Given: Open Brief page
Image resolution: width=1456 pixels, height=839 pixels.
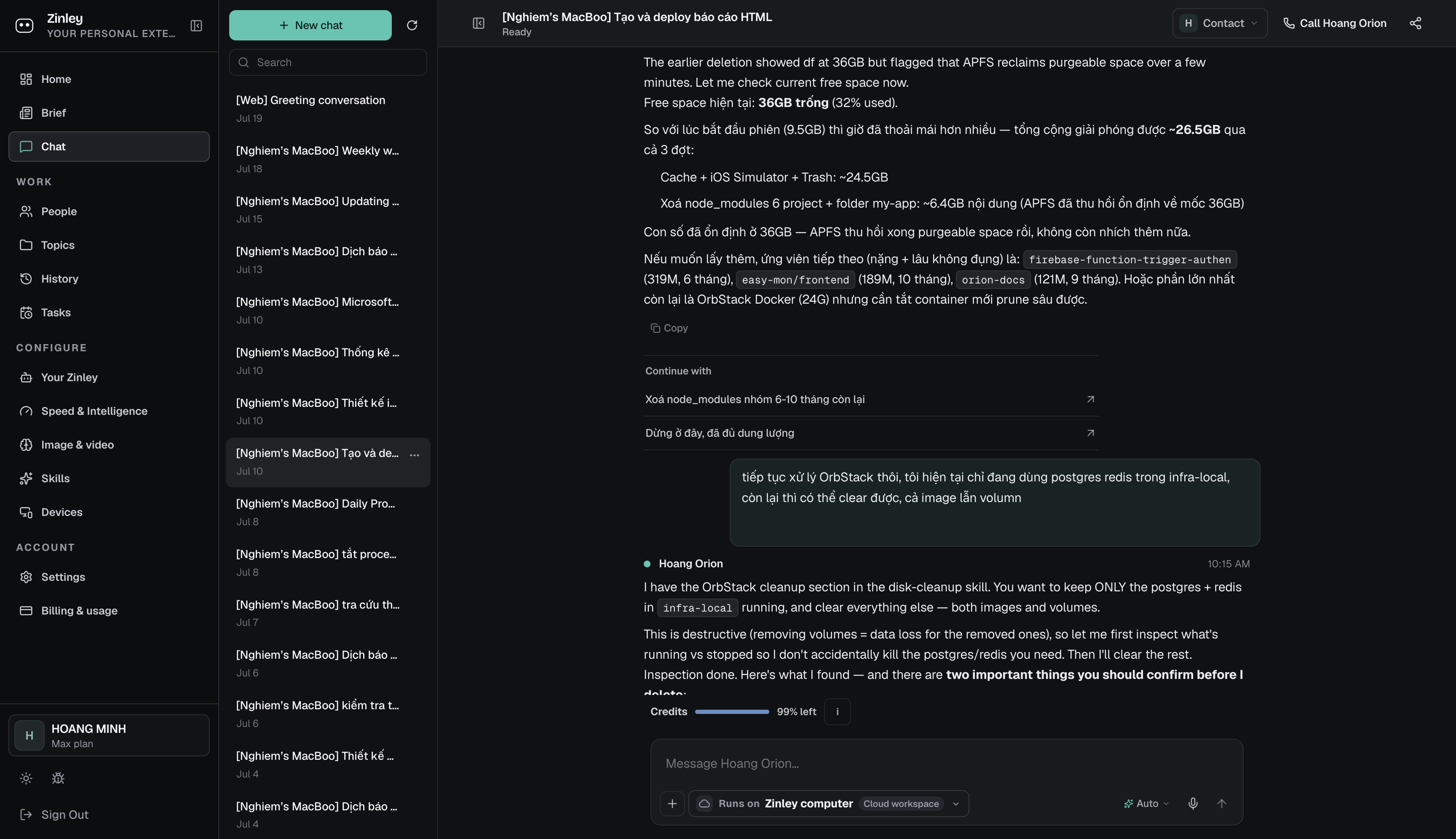Looking at the screenshot, I should (x=109, y=113).
